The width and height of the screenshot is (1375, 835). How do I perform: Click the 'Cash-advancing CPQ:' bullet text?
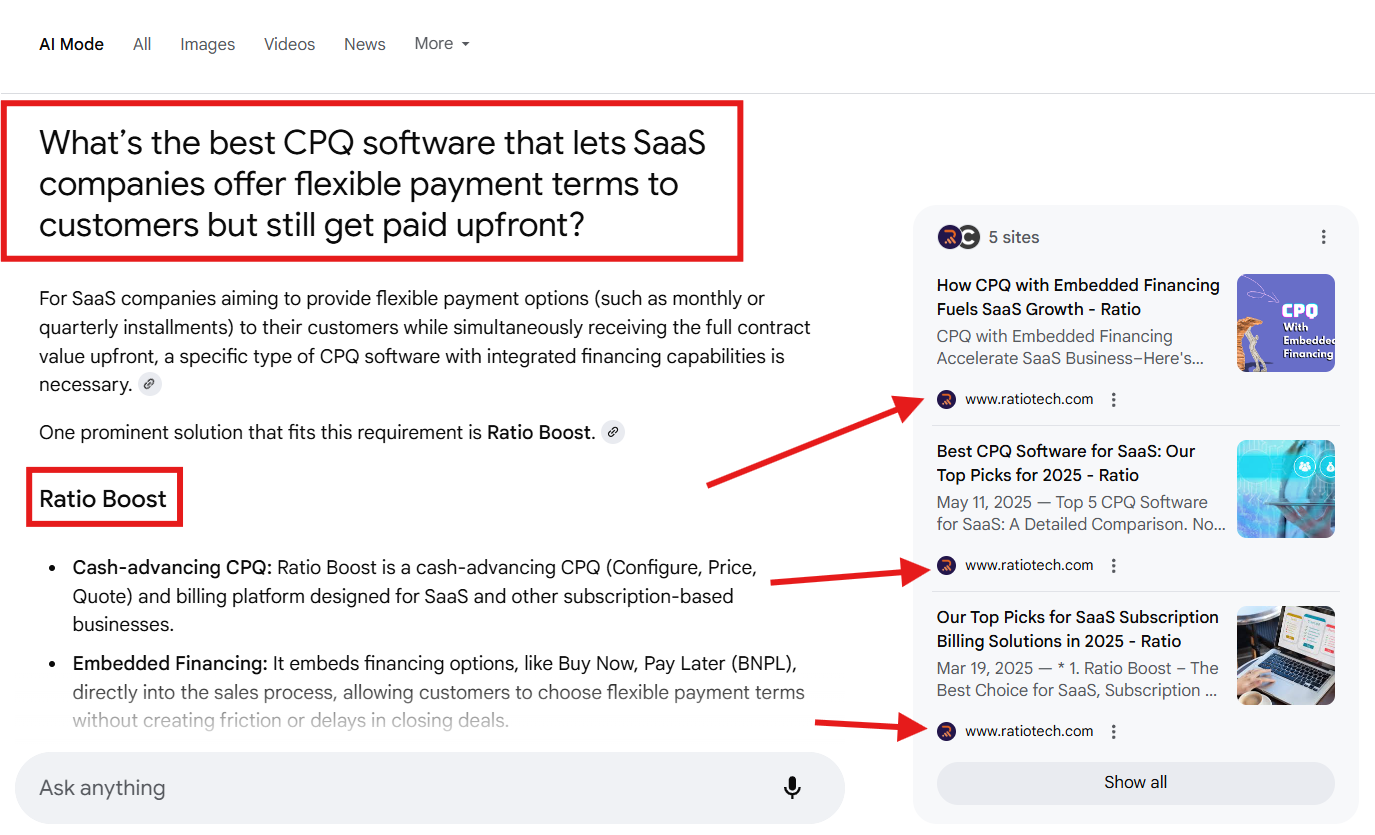click(172, 567)
